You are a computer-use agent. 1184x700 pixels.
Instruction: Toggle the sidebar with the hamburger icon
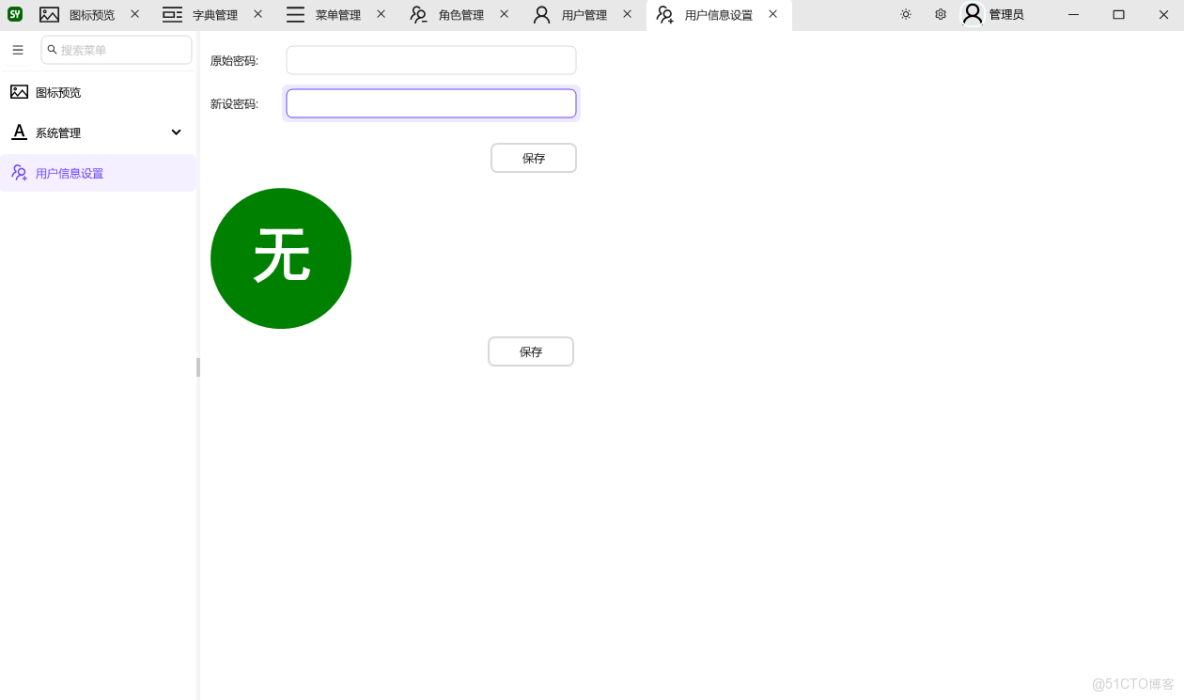coord(17,49)
